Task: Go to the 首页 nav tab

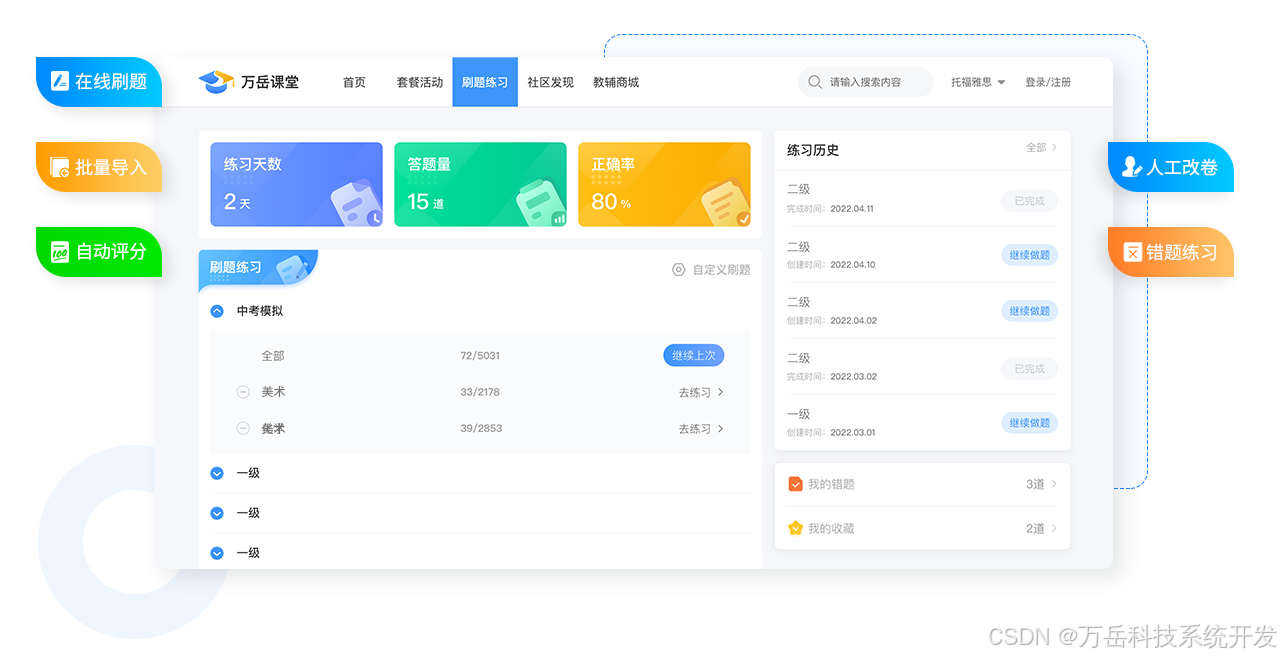Action: pyautogui.click(x=354, y=82)
